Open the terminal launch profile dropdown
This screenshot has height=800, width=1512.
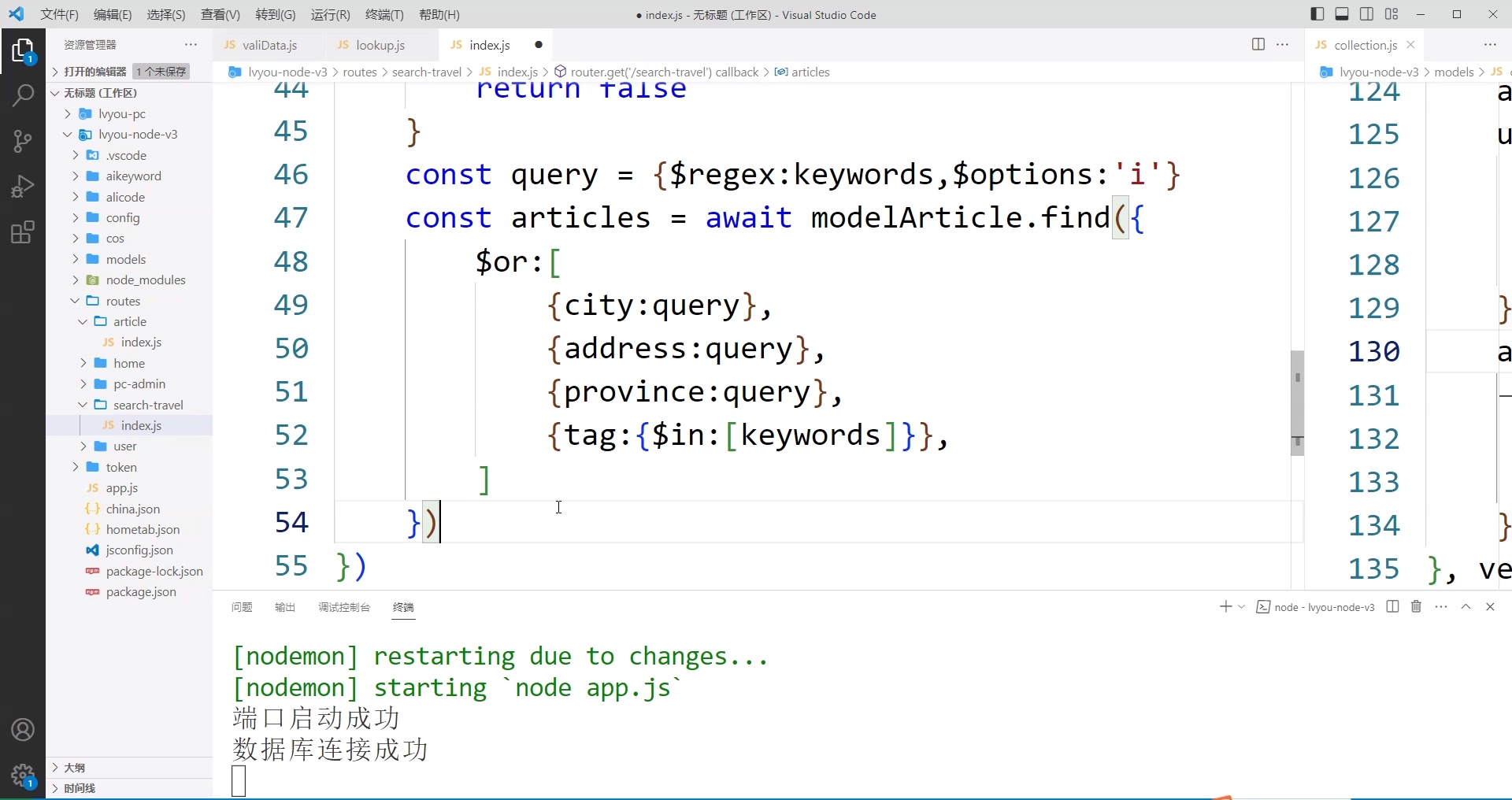(1241, 607)
